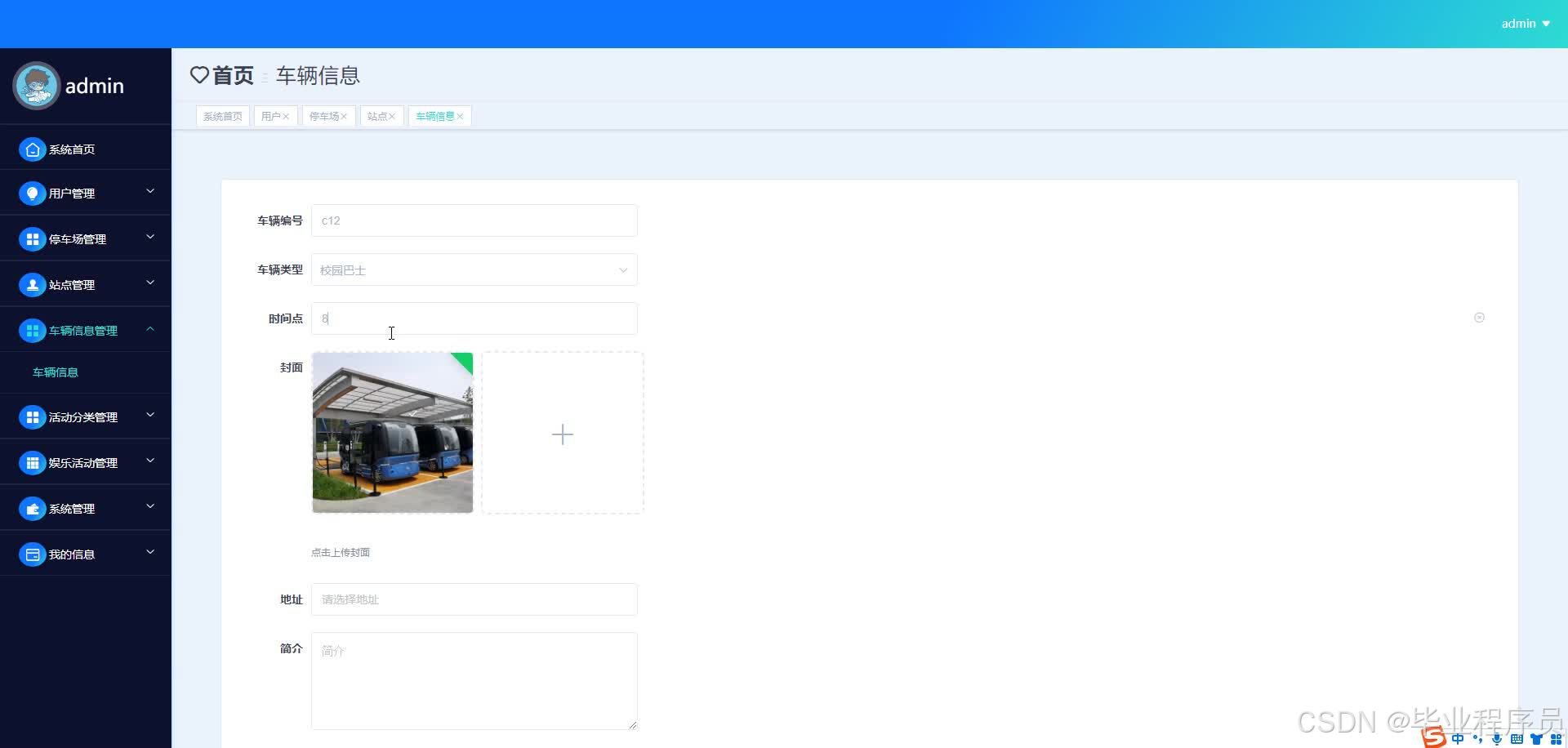Click the 停车场管理 grid icon

pyautogui.click(x=33, y=239)
